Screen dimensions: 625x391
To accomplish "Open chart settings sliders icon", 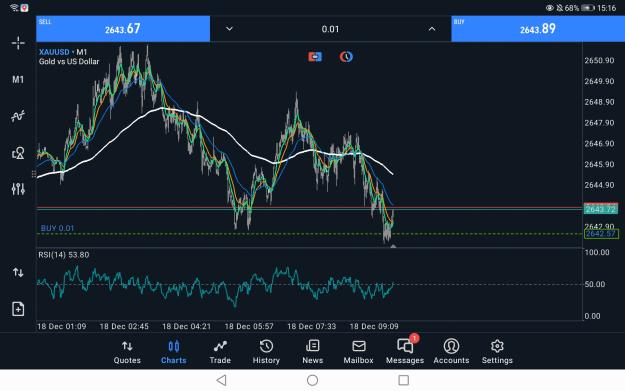I will pos(18,189).
